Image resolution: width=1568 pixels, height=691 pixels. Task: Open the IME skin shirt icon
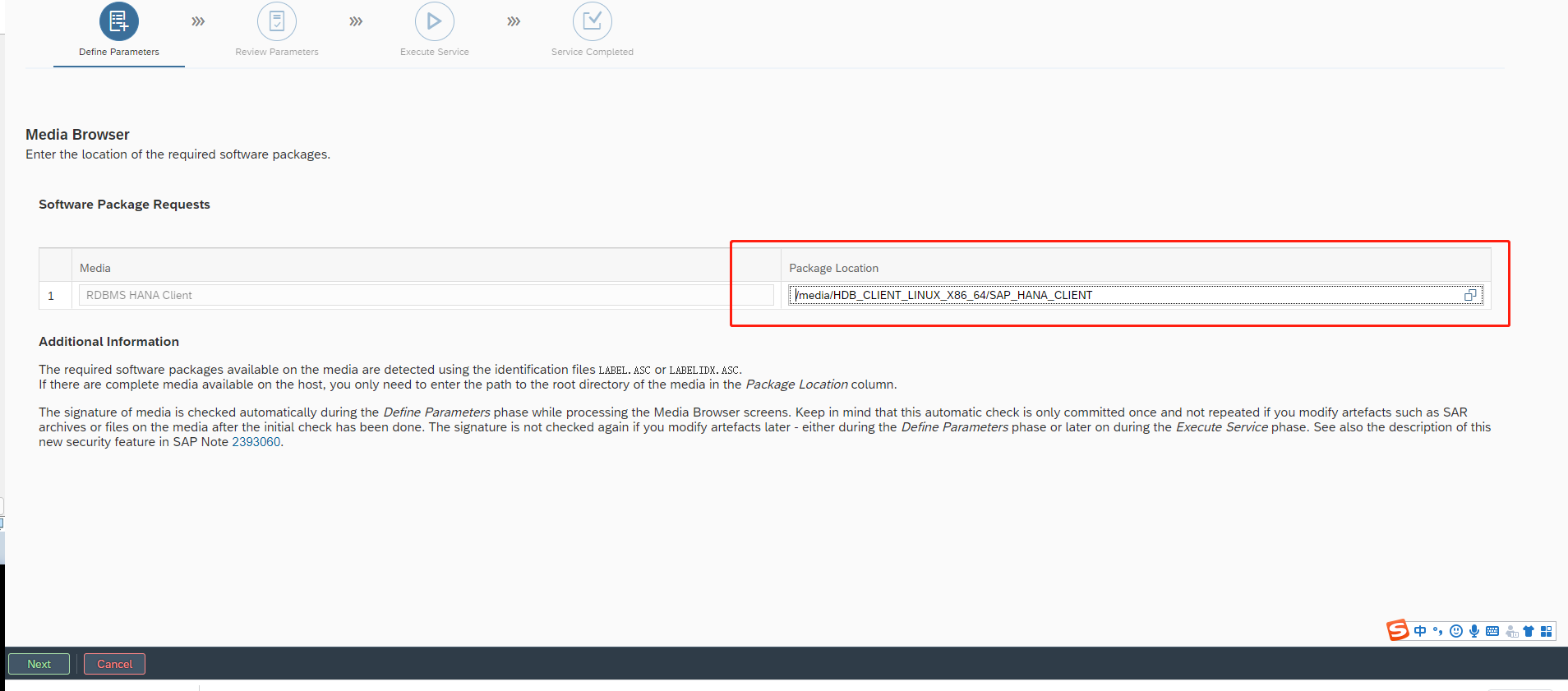click(x=1529, y=631)
